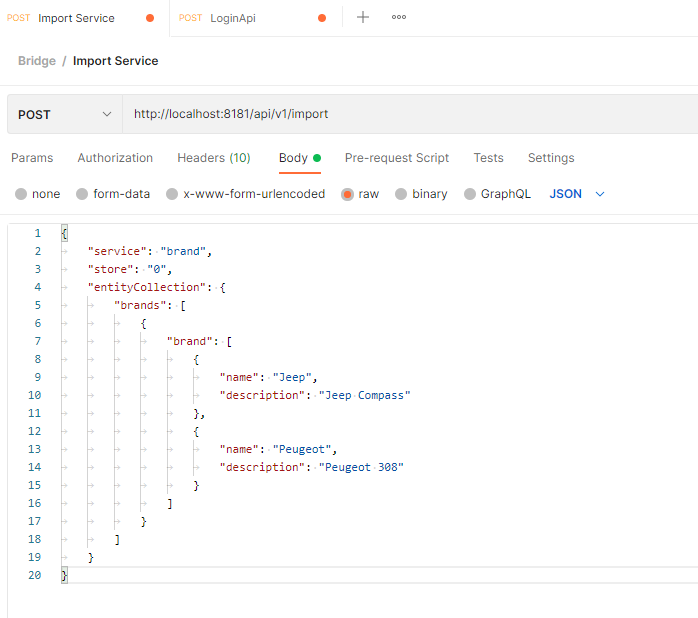The height and width of the screenshot is (618, 698).
Task: Click unsaved orange dot on LoginApi tab
Action: 322,18
